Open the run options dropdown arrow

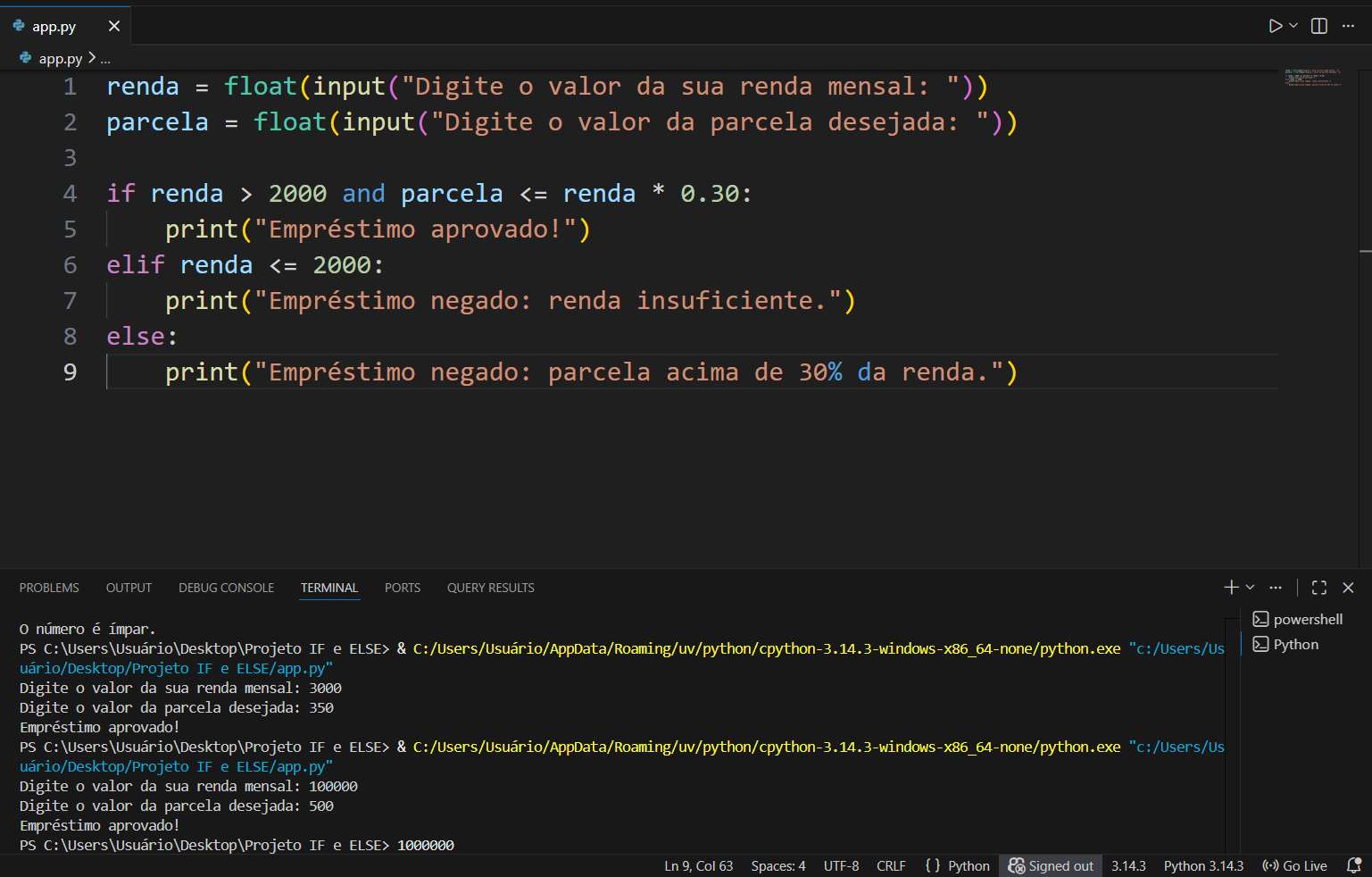coord(1293,26)
